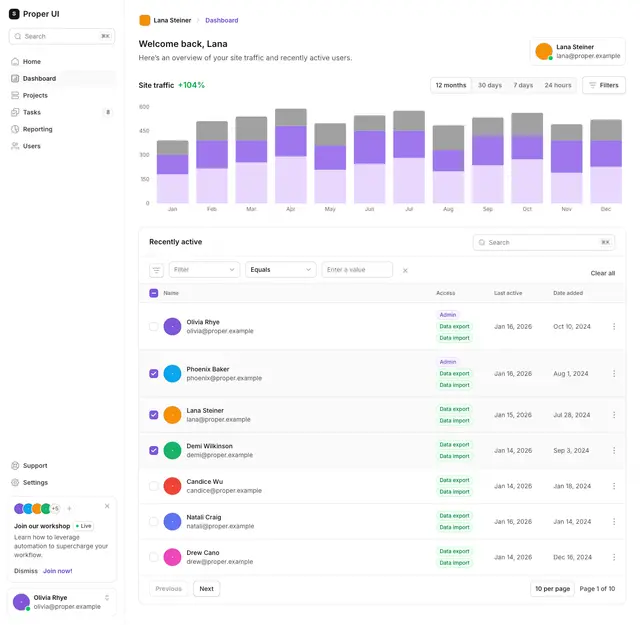Open Users in the sidebar

(x=62, y=146)
